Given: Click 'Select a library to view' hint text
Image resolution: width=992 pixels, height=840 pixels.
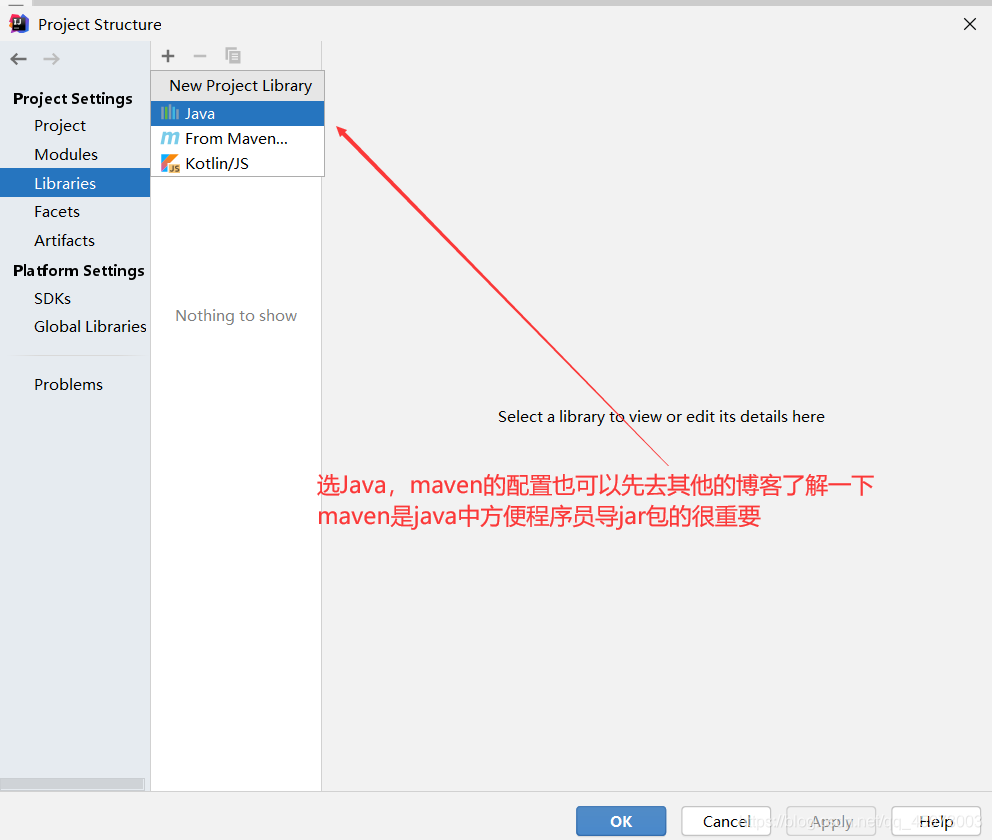Looking at the screenshot, I should pos(661,416).
